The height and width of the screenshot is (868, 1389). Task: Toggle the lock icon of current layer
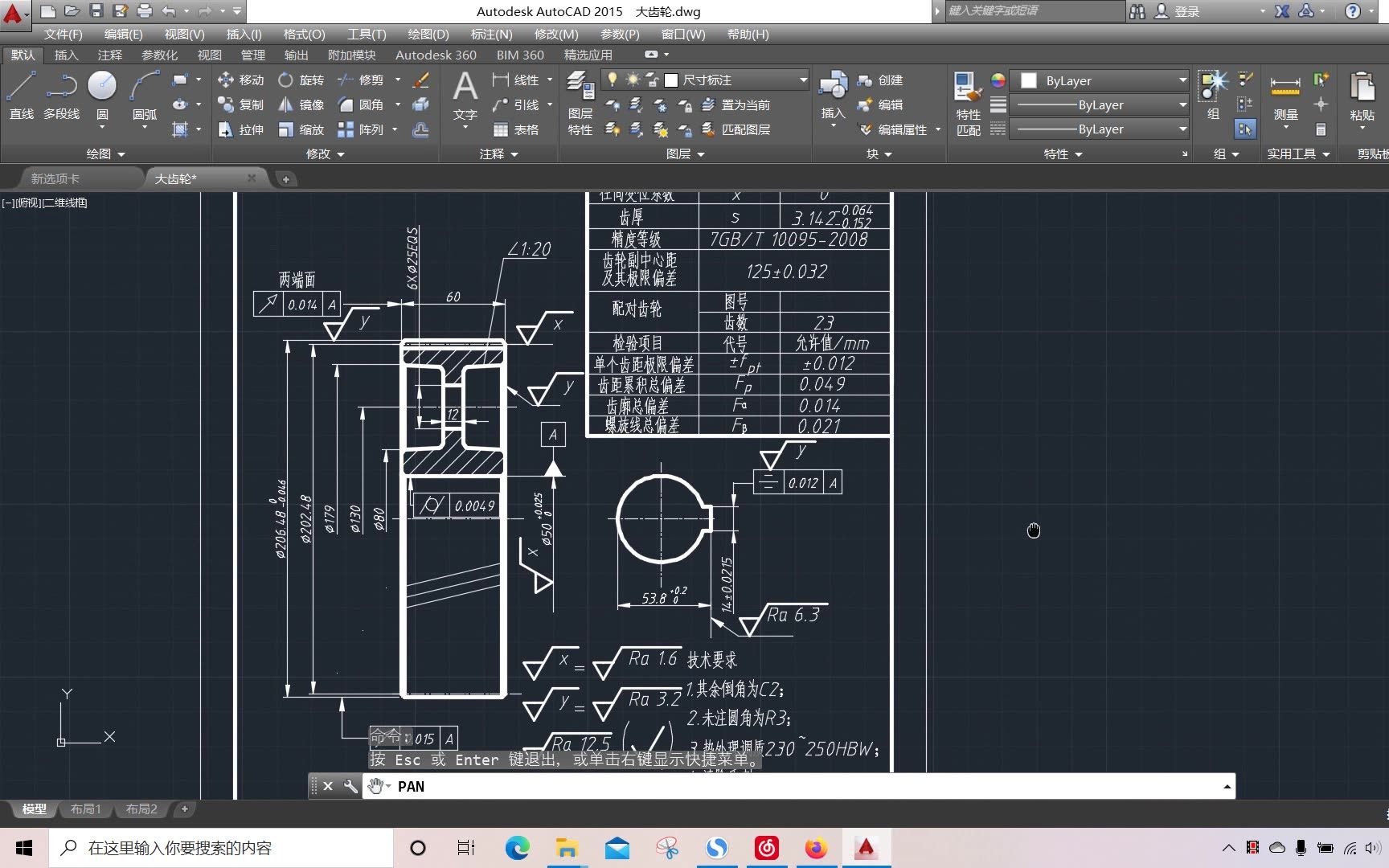pyautogui.click(x=652, y=80)
